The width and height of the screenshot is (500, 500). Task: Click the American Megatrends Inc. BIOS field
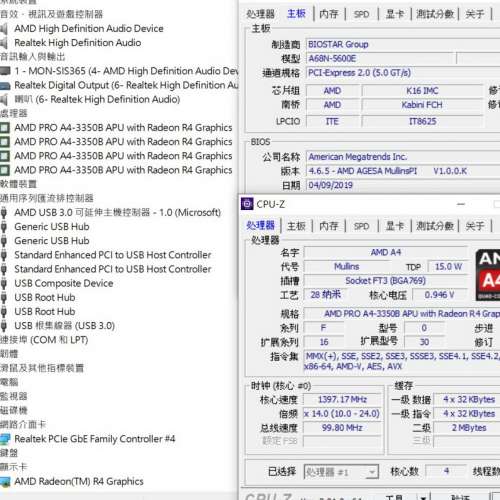coord(403,157)
